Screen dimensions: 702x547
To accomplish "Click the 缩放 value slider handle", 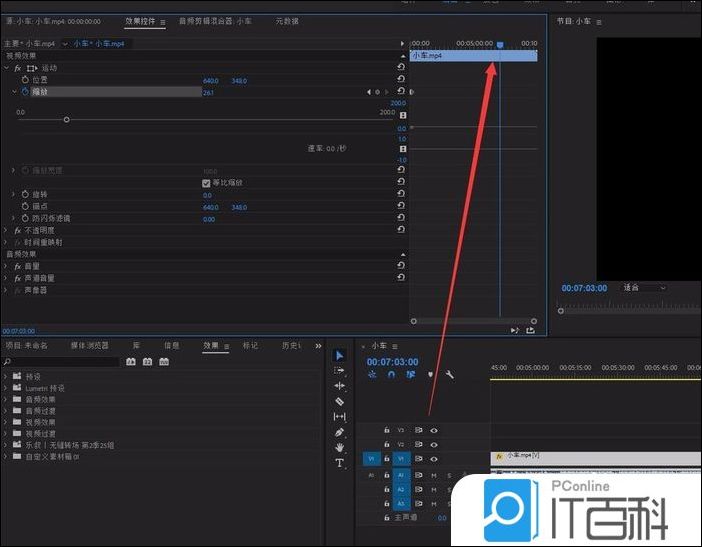I will click(x=66, y=120).
